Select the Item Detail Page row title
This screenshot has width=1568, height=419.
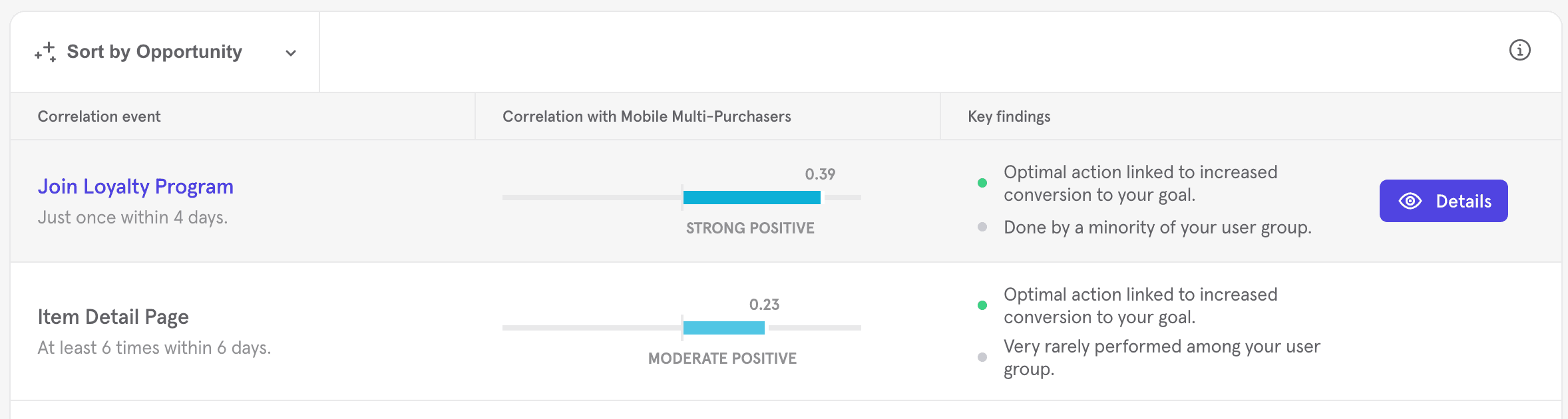(x=113, y=317)
